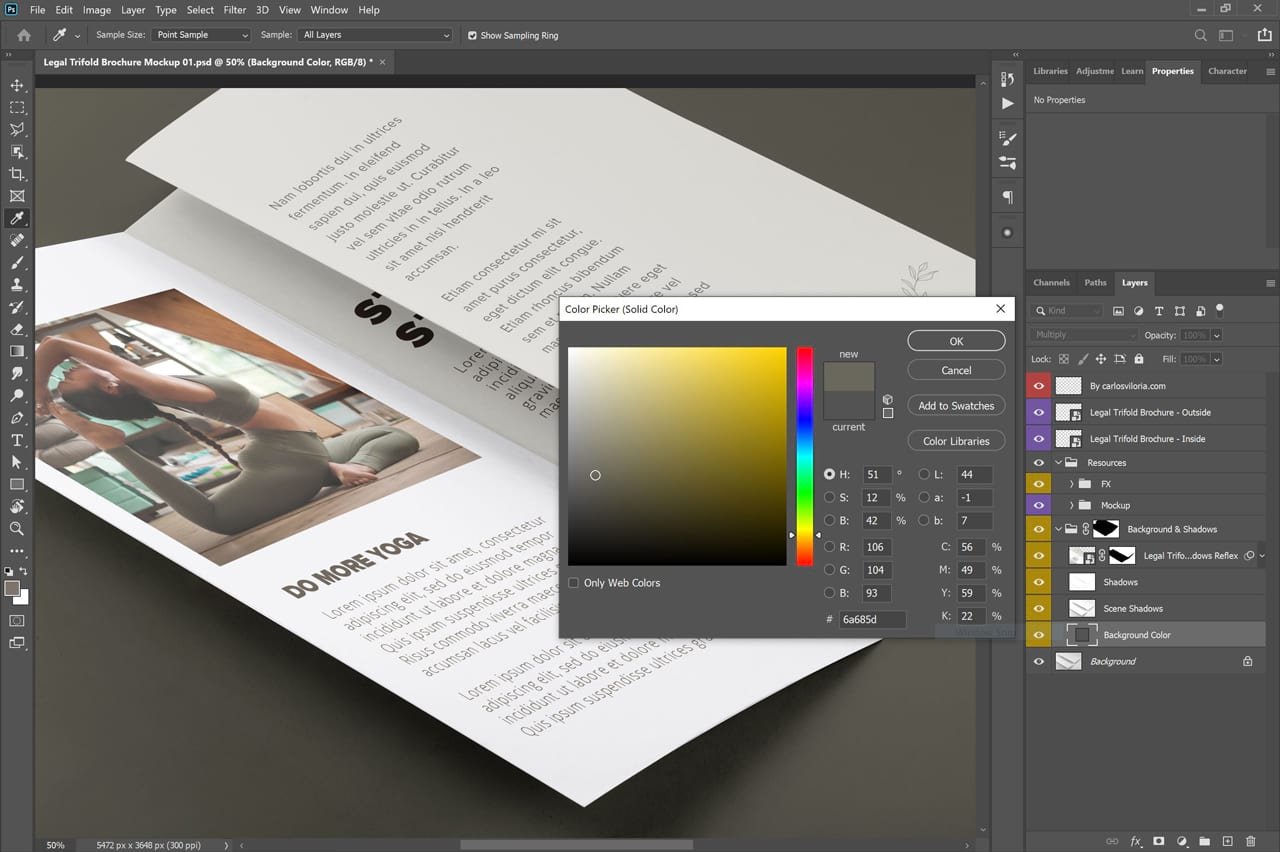Open the Brush Settings panel icon
Viewport: 1280px width, 852px height.
1007,139
